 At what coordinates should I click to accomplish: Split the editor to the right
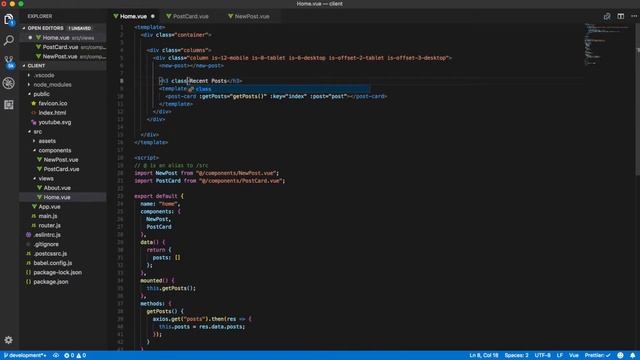(x=620, y=16)
